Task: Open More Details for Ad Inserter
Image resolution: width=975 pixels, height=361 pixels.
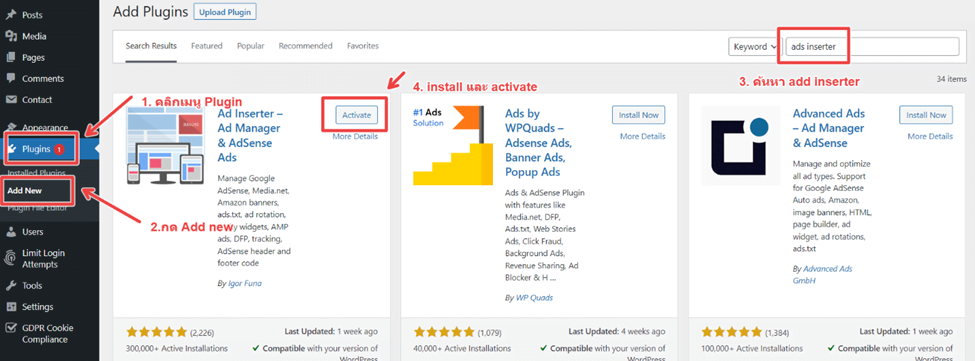Action: [355, 136]
